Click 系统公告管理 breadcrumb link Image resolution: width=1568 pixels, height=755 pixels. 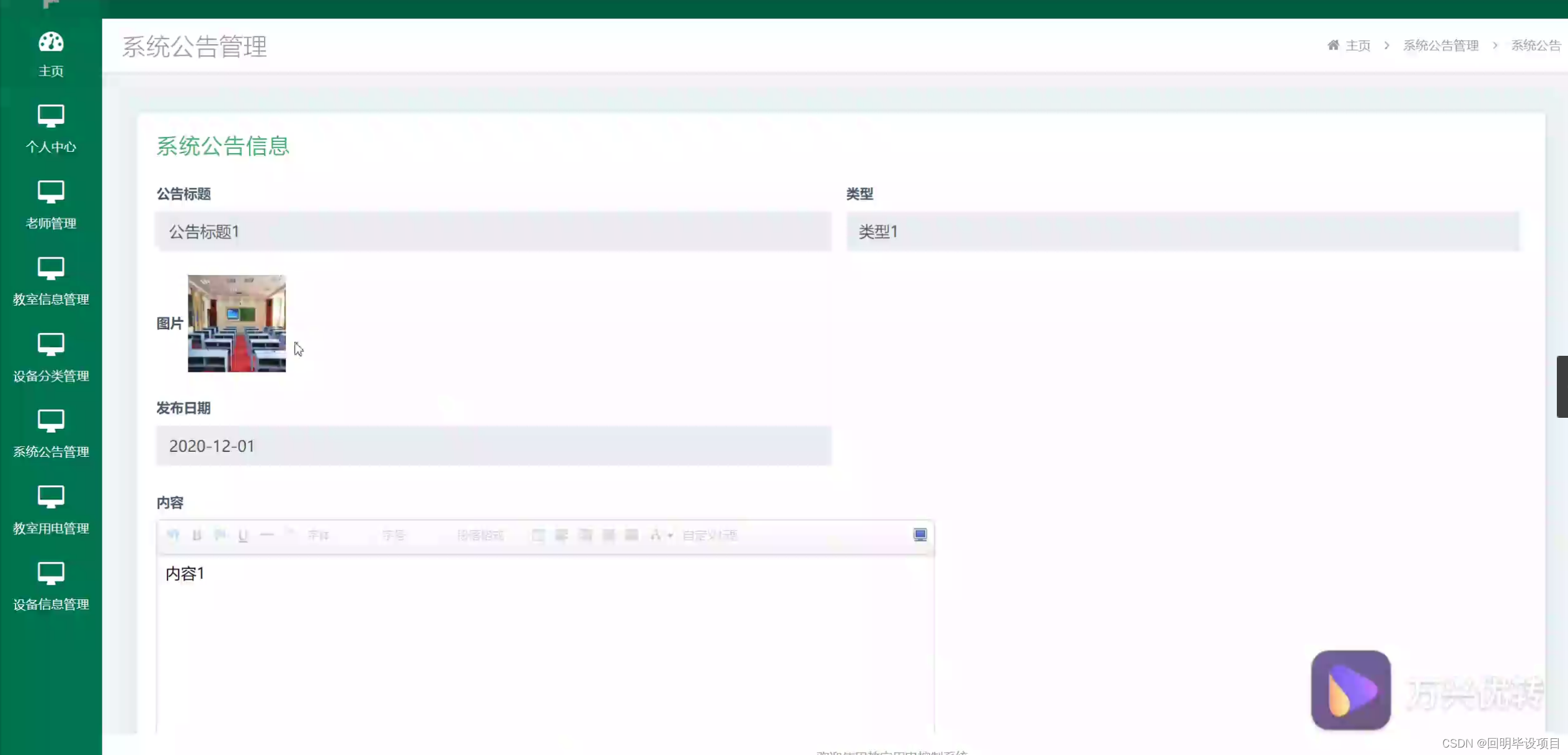click(x=1440, y=45)
